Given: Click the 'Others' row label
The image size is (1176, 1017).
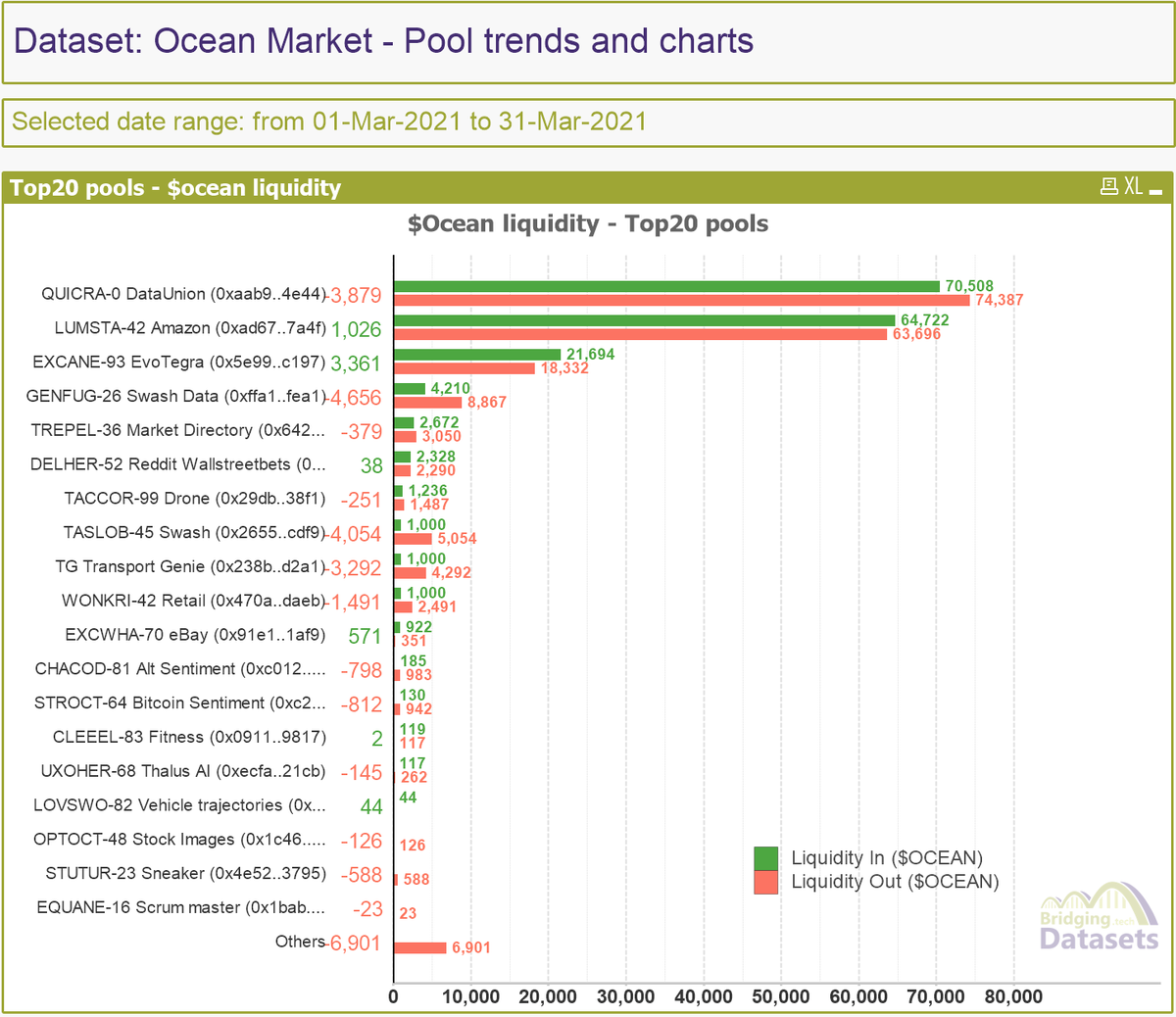Looking at the screenshot, I should (300, 942).
